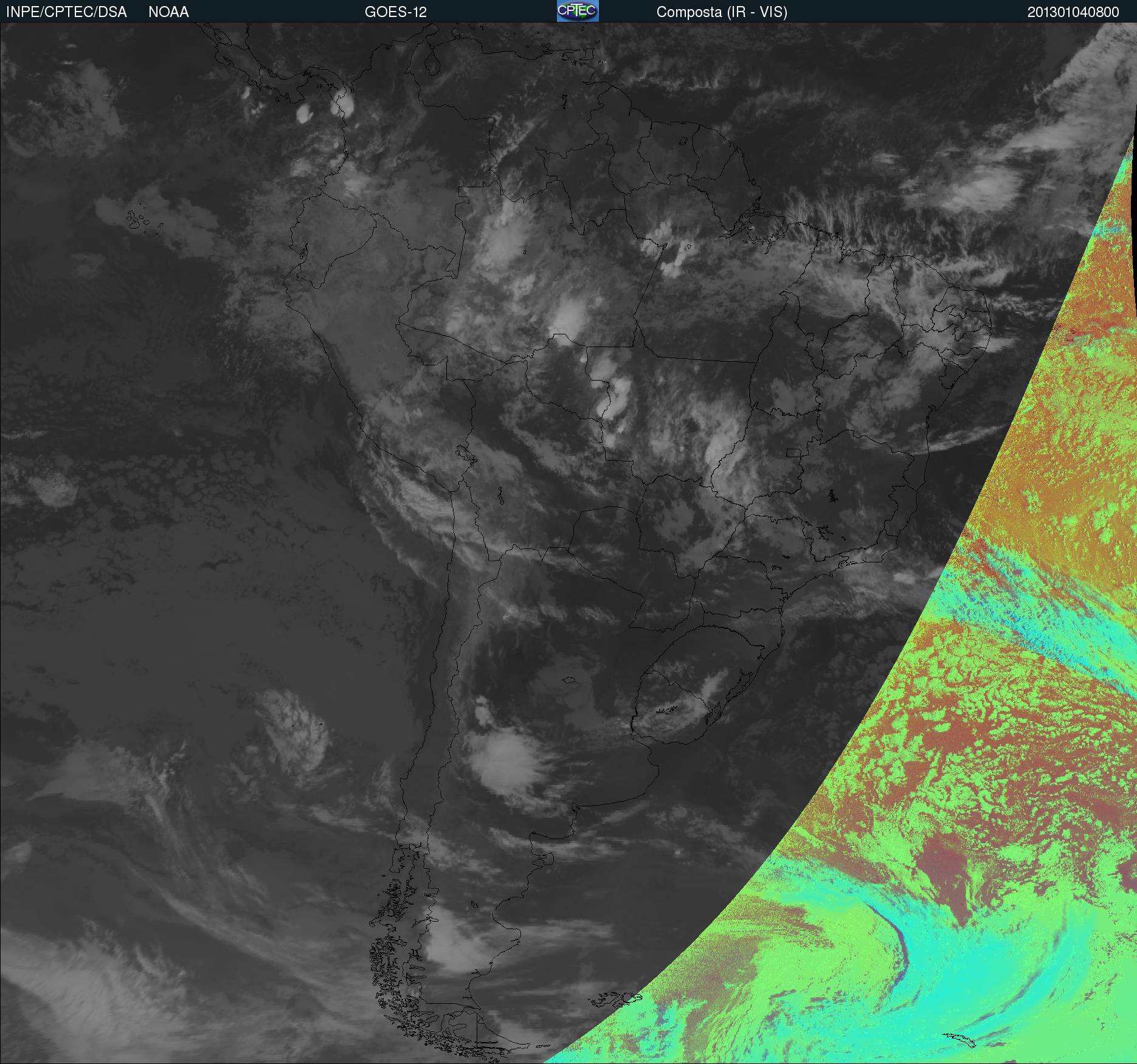Click the 201301040800 timestamp

coord(1073,12)
